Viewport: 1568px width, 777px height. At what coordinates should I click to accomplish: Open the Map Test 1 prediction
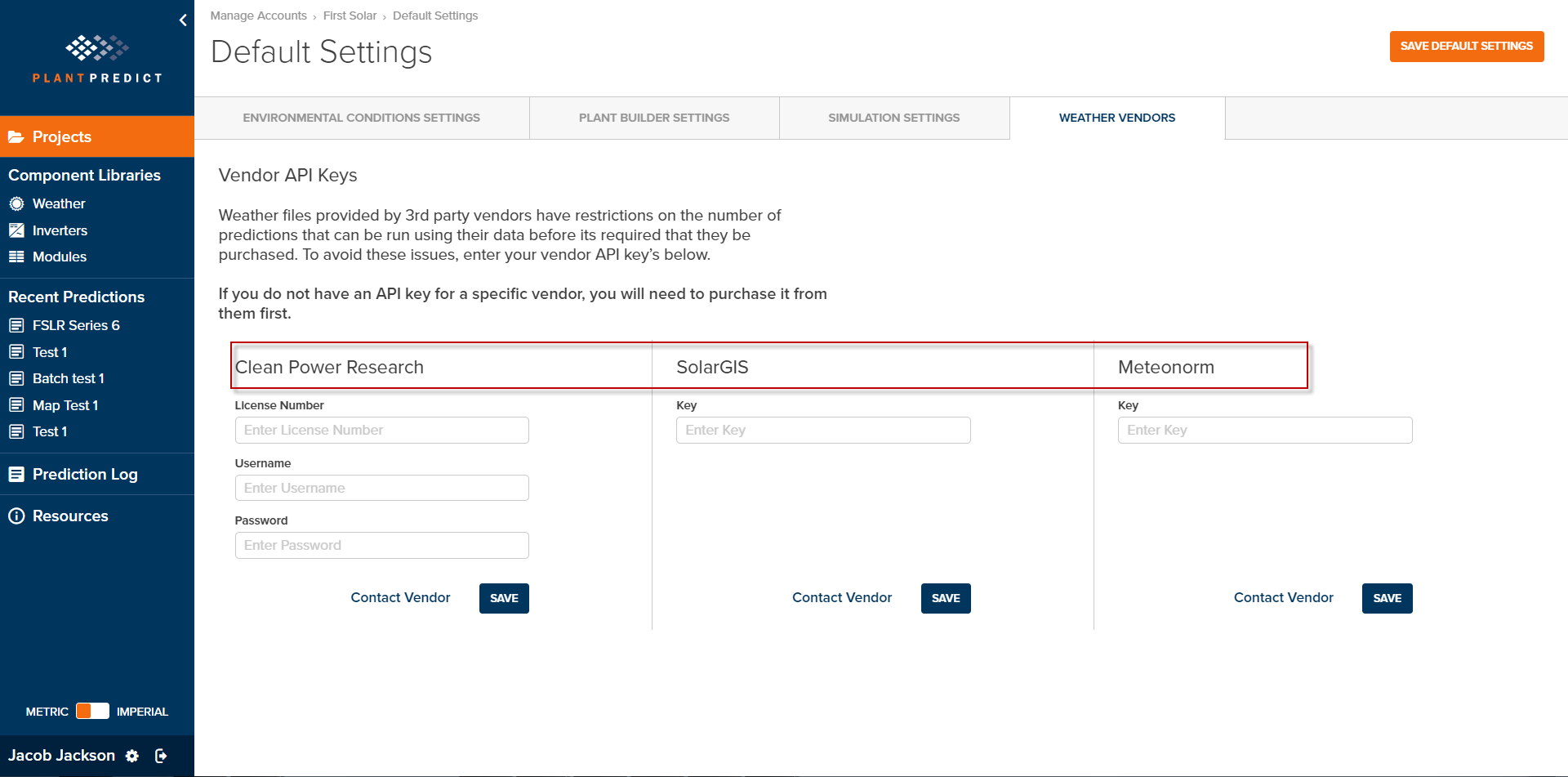pos(65,405)
